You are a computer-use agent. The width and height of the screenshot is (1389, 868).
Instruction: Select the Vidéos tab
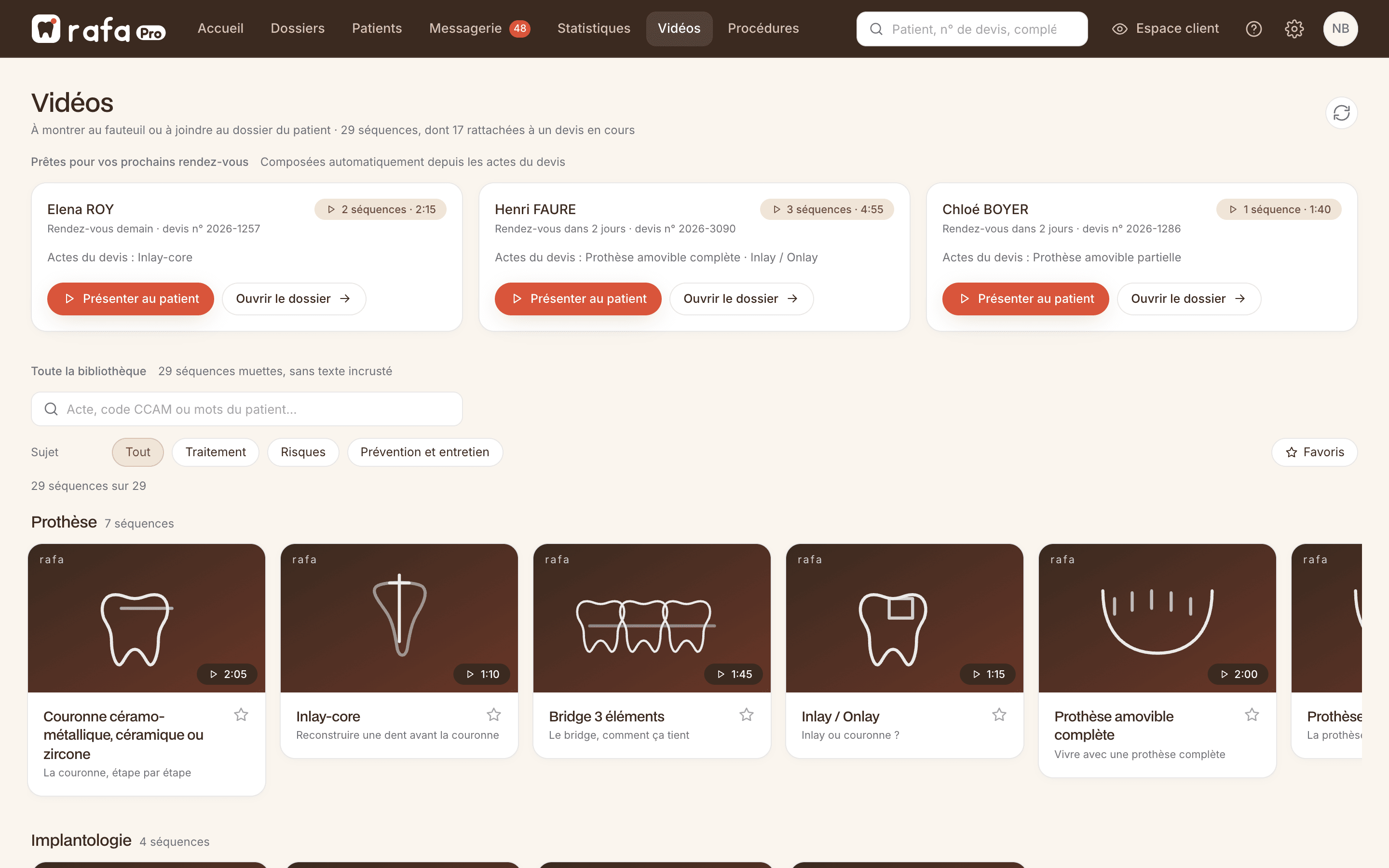point(679,29)
